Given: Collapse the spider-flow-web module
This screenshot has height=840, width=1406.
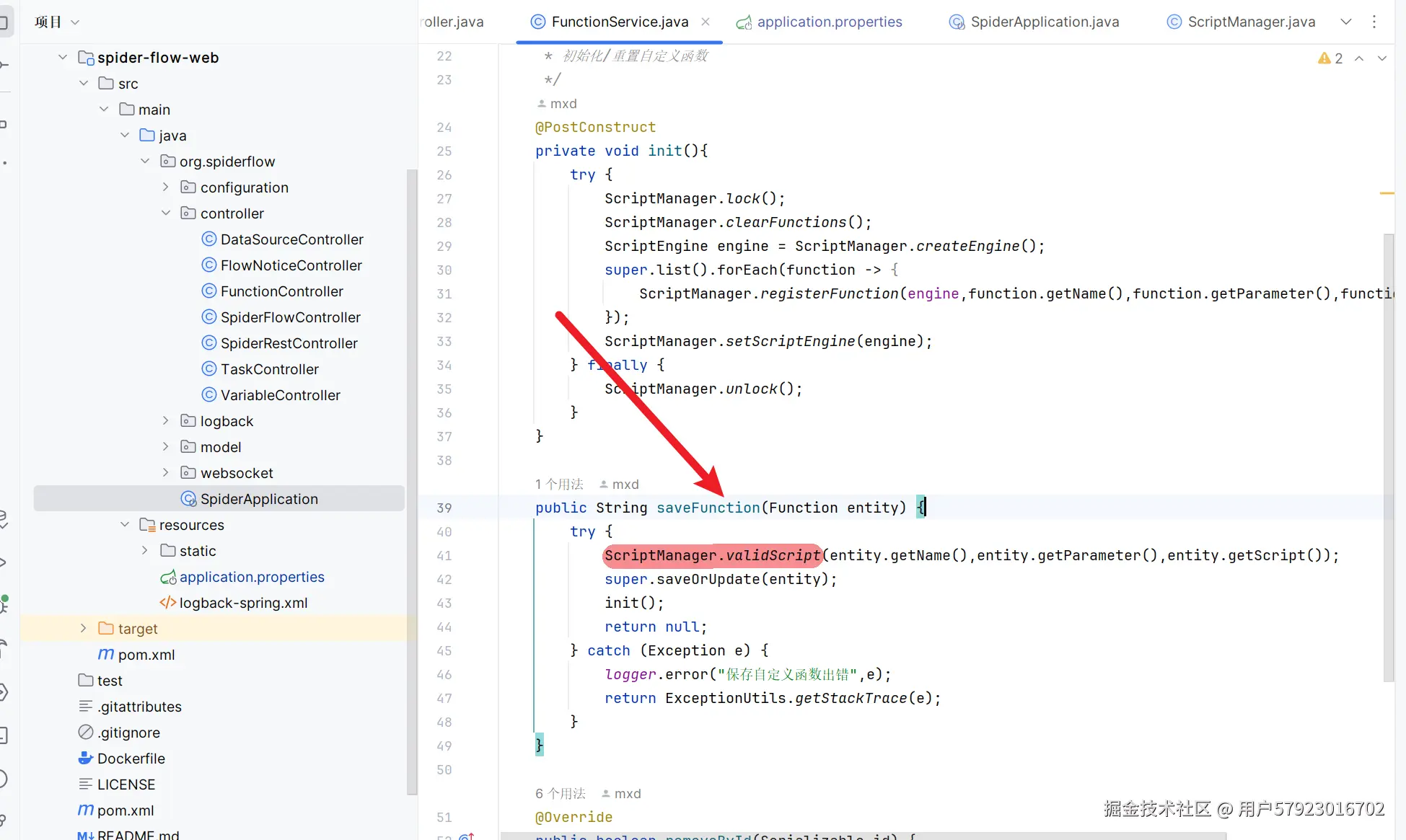Looking at the screenshot, I should (x=63, y=57).
